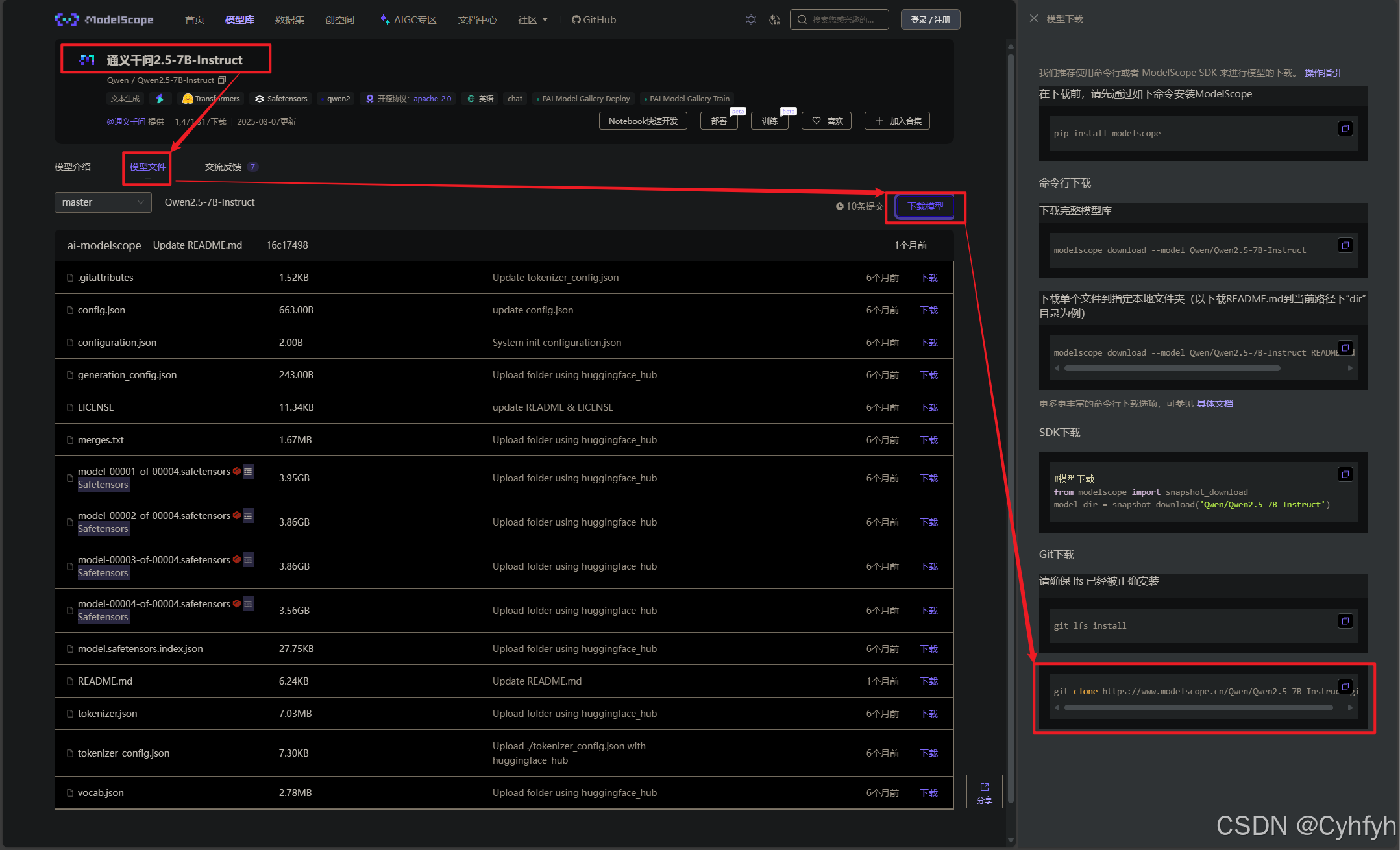Open the master branch dropdown
1400x850 pixels.
(x=103, y=202)
